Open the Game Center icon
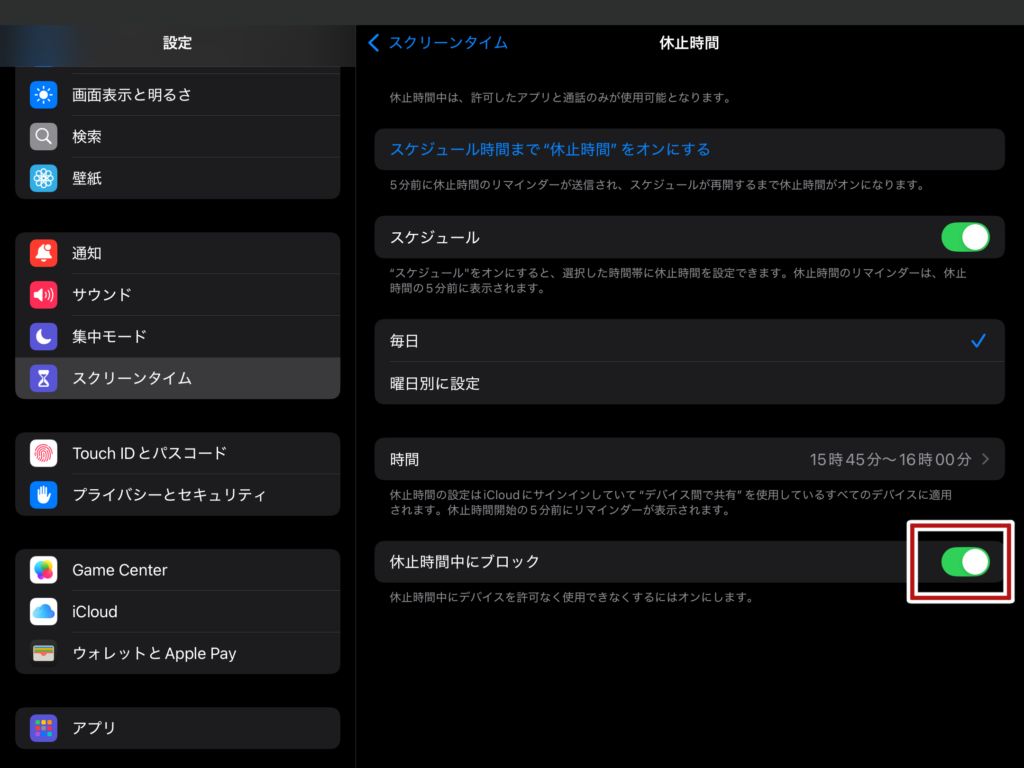1024x768 pixels. 43,570
